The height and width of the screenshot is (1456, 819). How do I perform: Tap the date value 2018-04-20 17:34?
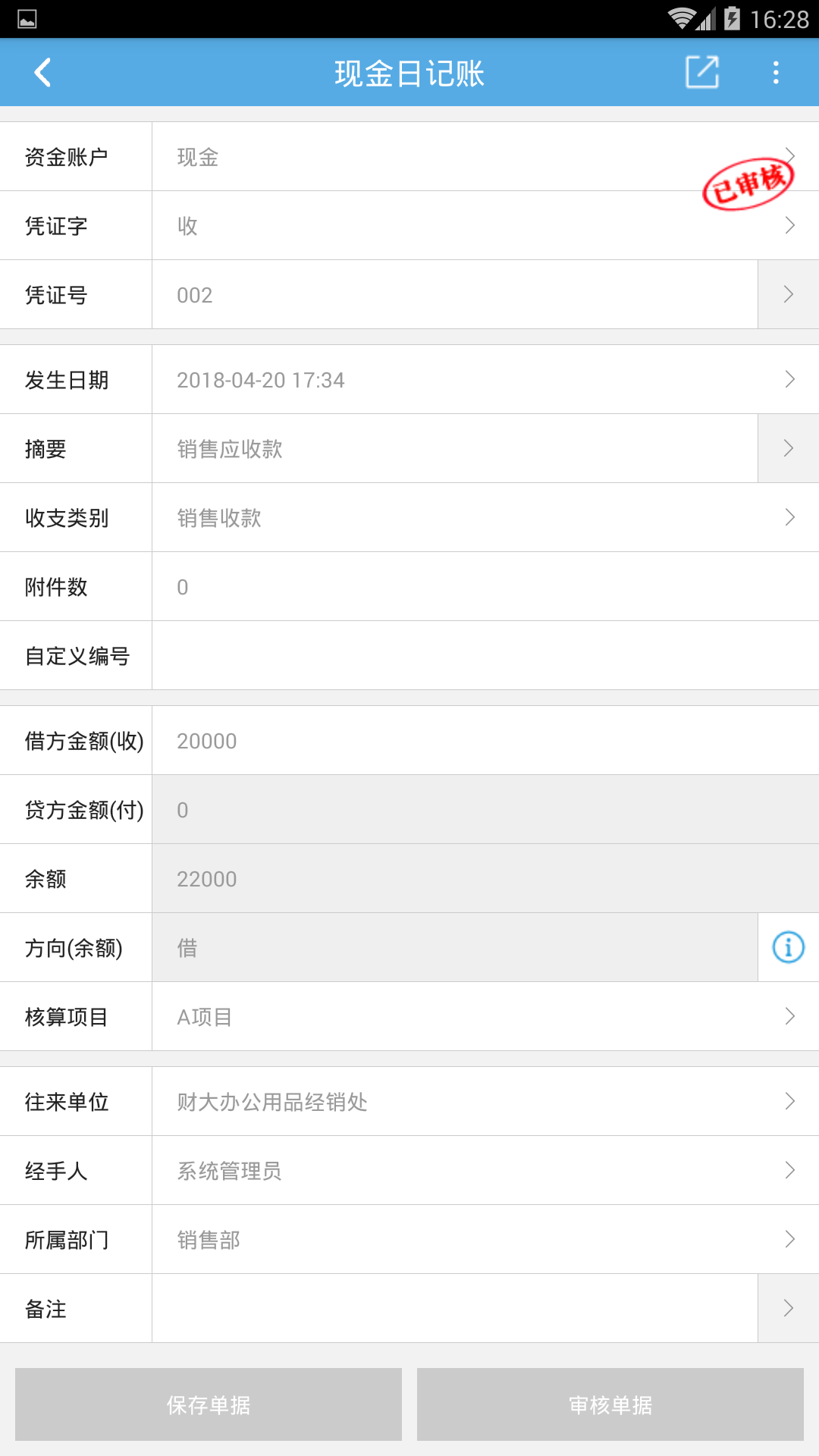coord(261,380)
